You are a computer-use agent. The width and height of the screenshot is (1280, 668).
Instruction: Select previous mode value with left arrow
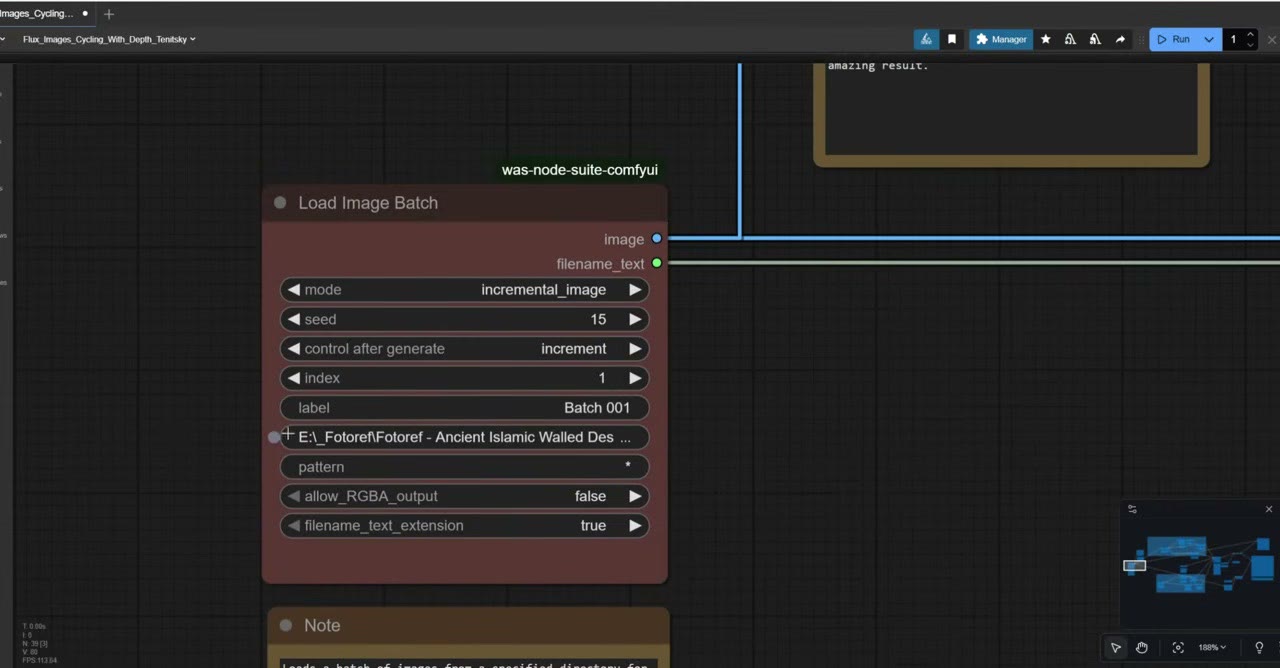click(x=293, y=290)
